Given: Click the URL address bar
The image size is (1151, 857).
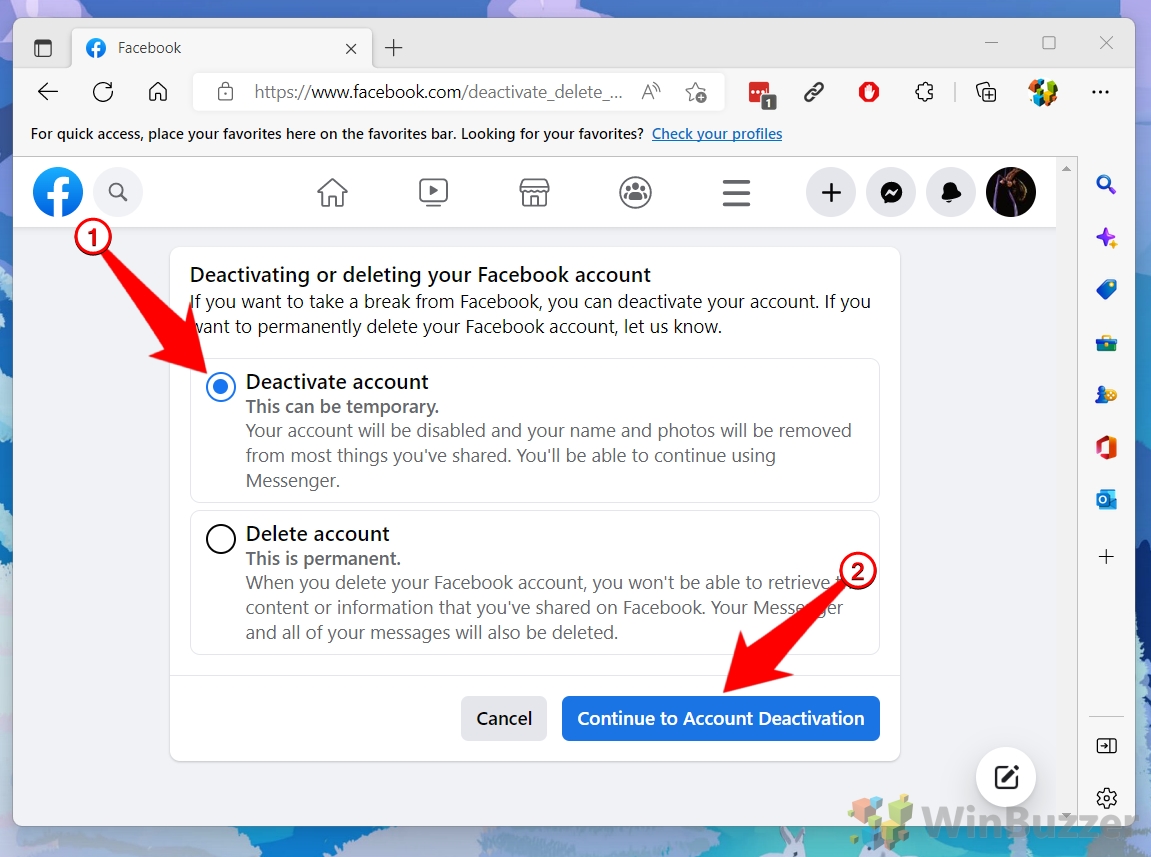Looking at the screenshot, I should [438, 92].
